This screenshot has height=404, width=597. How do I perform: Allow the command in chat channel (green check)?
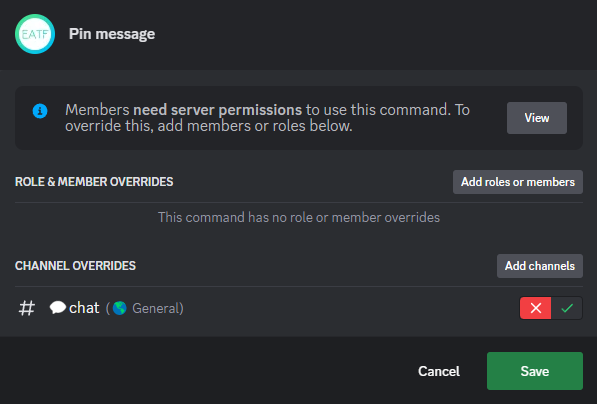click(567, 308)
